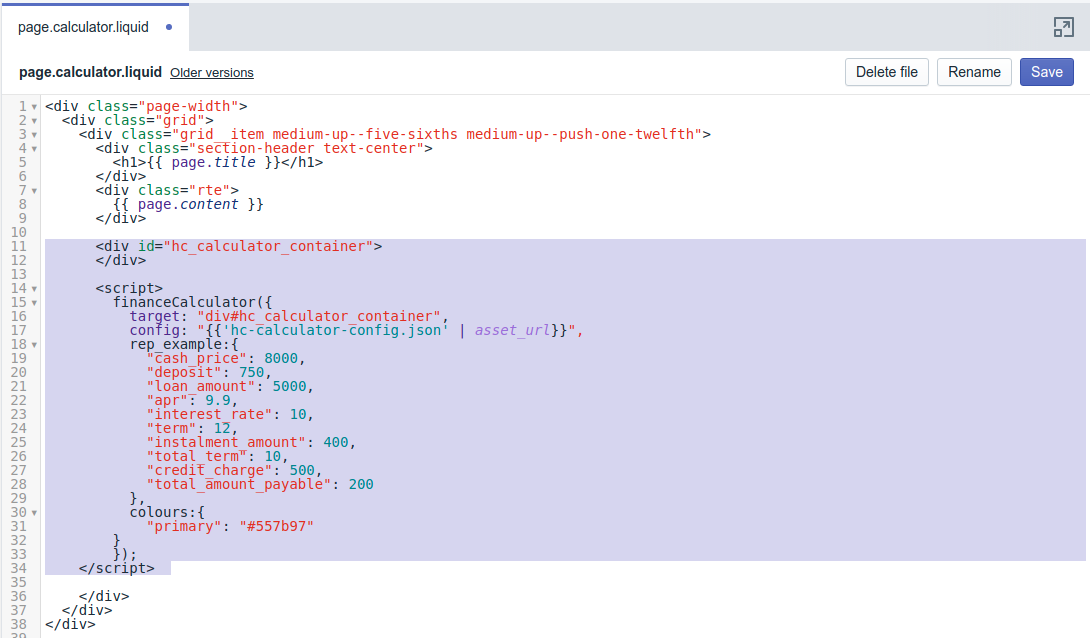
Task: Fold the rep_example object on line 18
Action: 34,344
